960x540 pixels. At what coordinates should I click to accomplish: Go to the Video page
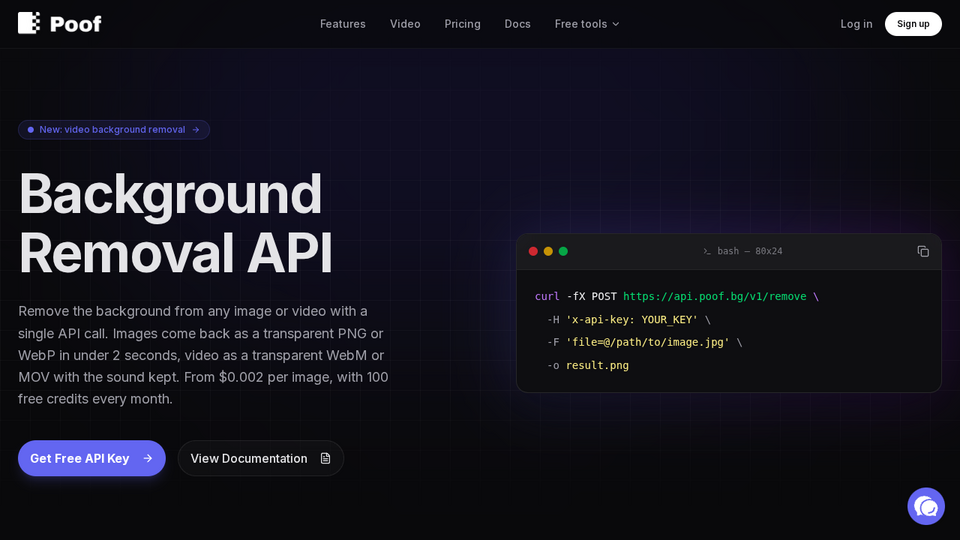(405, 24)
